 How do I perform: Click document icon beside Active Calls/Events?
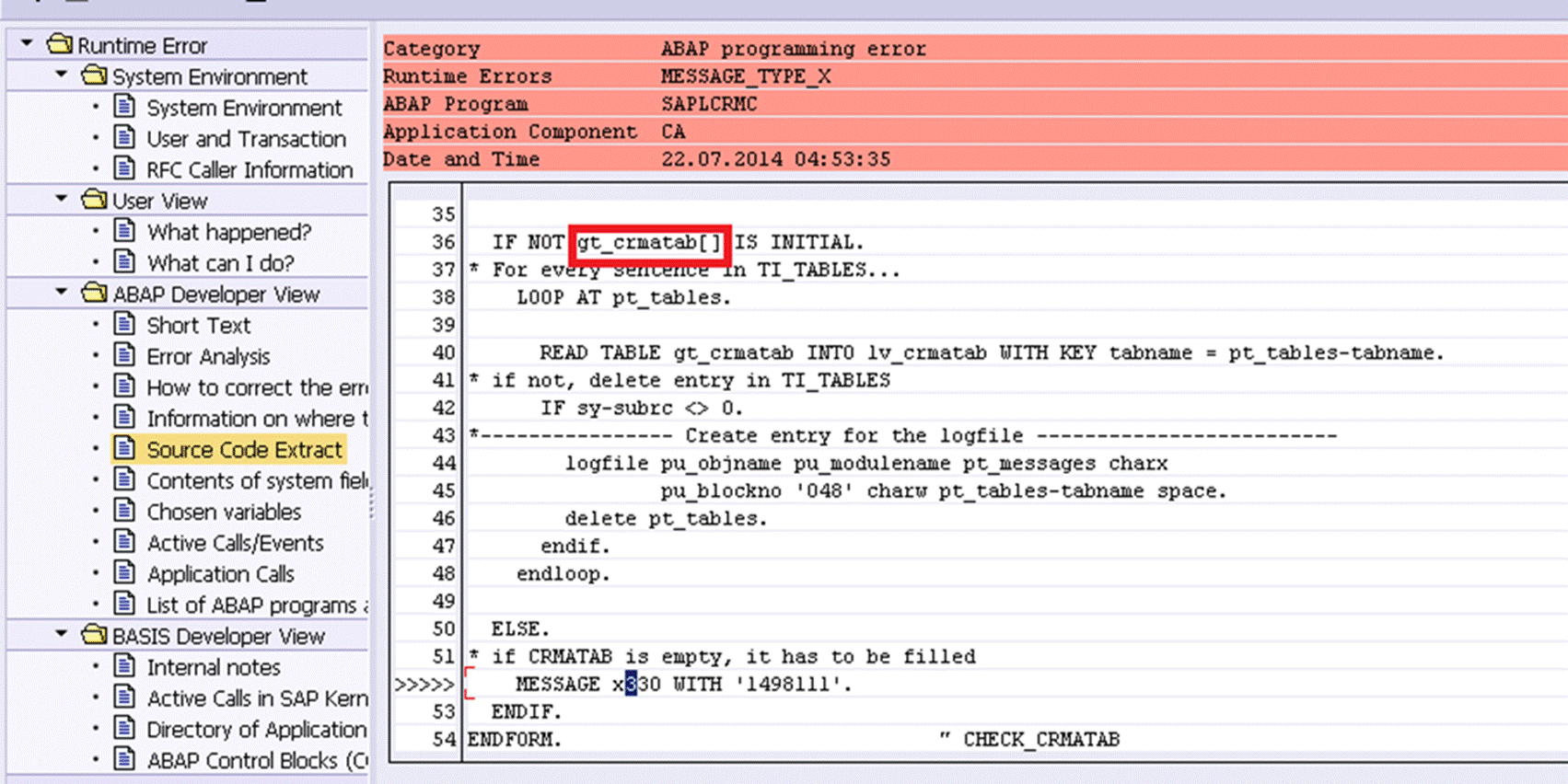pos(124,542)
